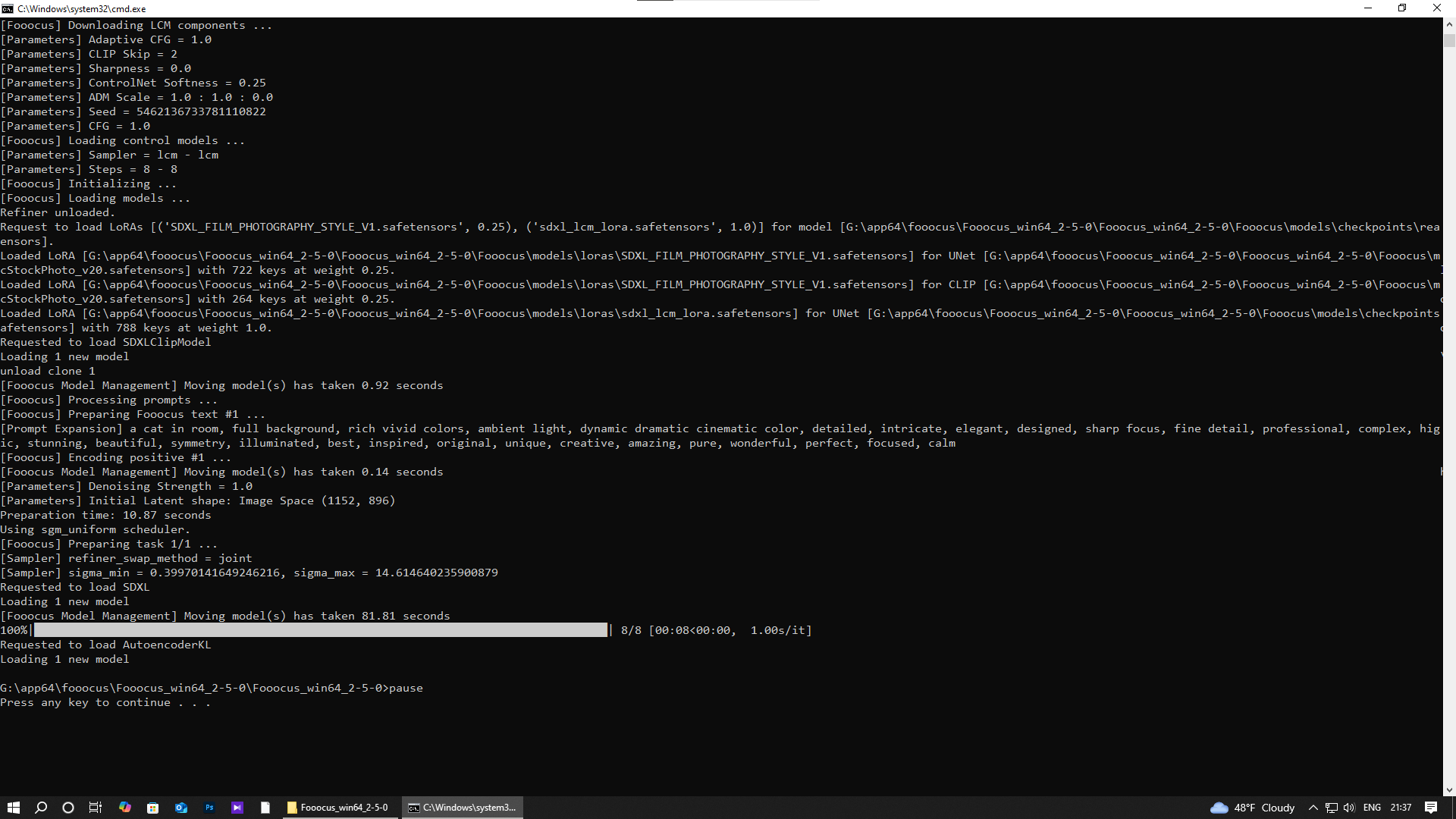Image resolution: width=1456 pixels, height=819 pixels.
Task: Expand hidden system tray icons chevron
Action: click(x=1313, y=808)
